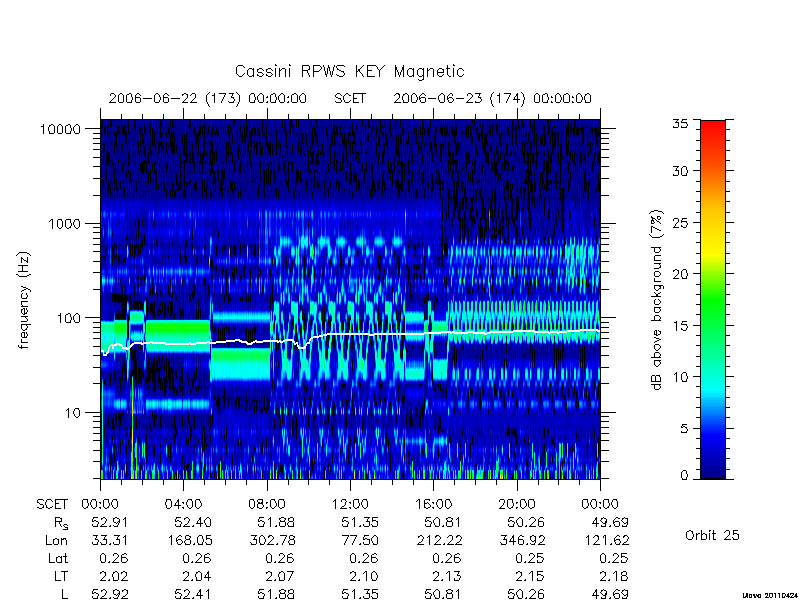Click the '04:00' time tick label

point(183,504)
